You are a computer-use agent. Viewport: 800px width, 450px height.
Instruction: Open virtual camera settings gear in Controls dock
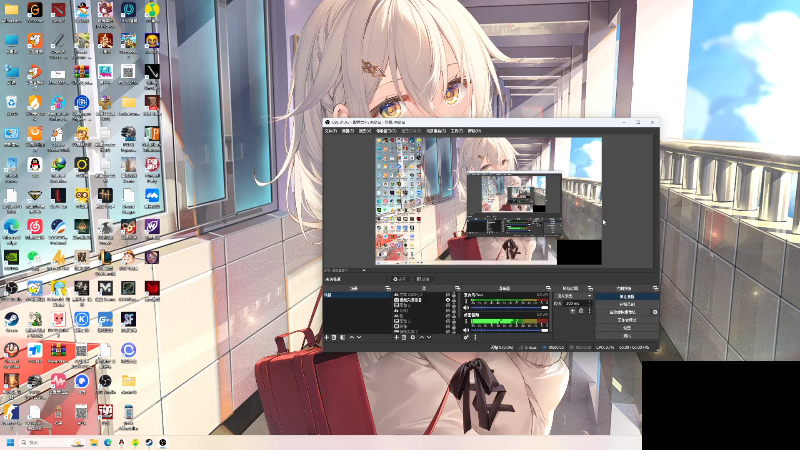point(655,312)
